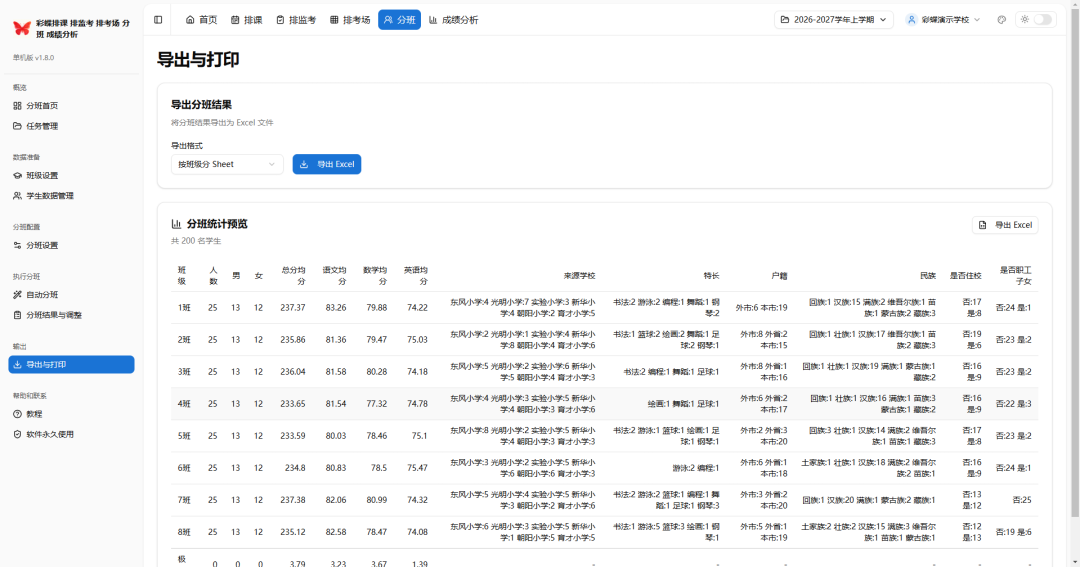Open 任务管理 in the sidebar
The width and height of the screenshot is (1080, 567).
72,126
